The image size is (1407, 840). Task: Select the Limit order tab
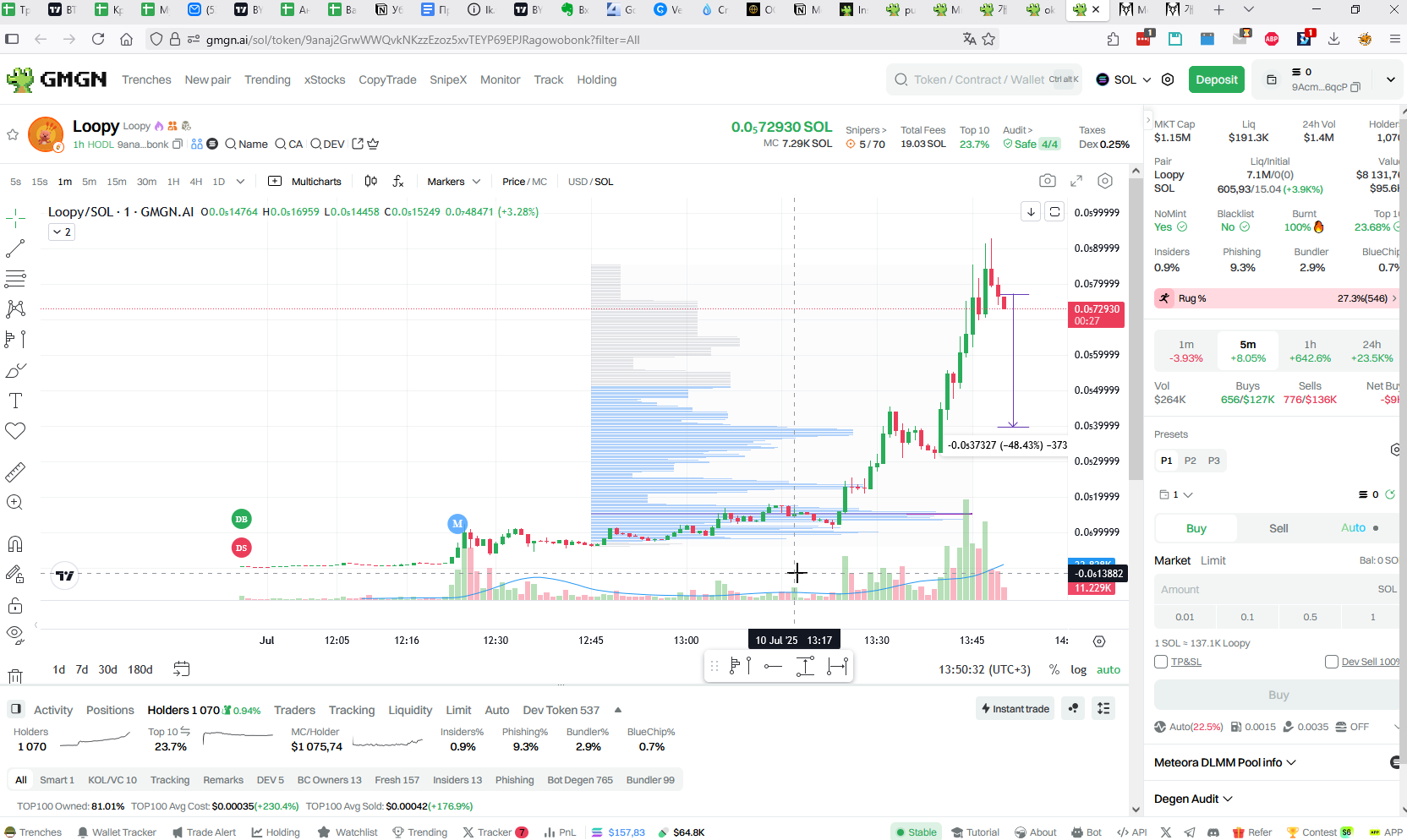click(x=1213, y=560)
